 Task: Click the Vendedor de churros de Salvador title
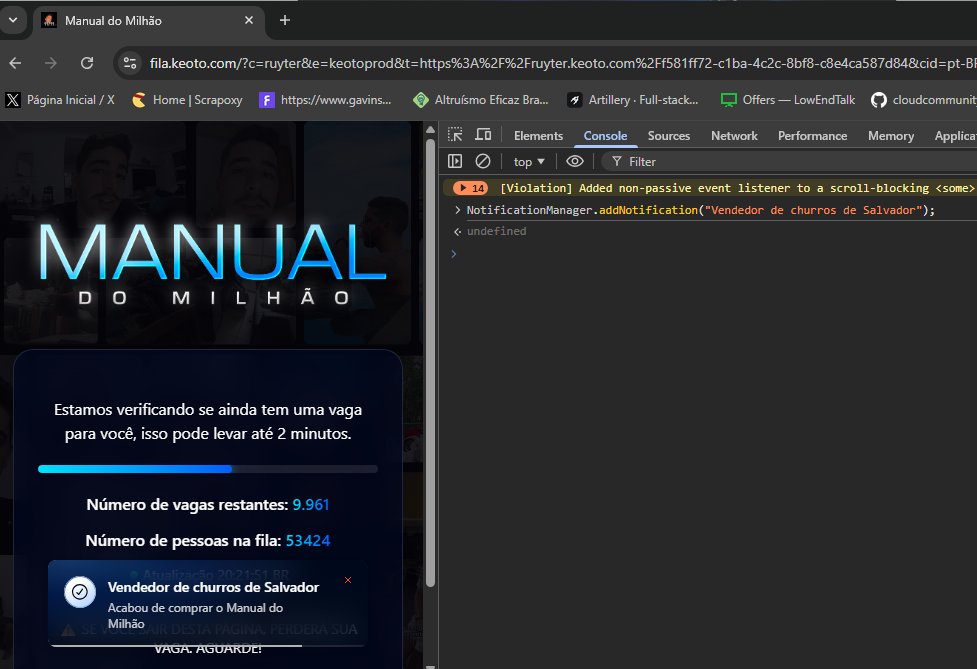[213, 587]
